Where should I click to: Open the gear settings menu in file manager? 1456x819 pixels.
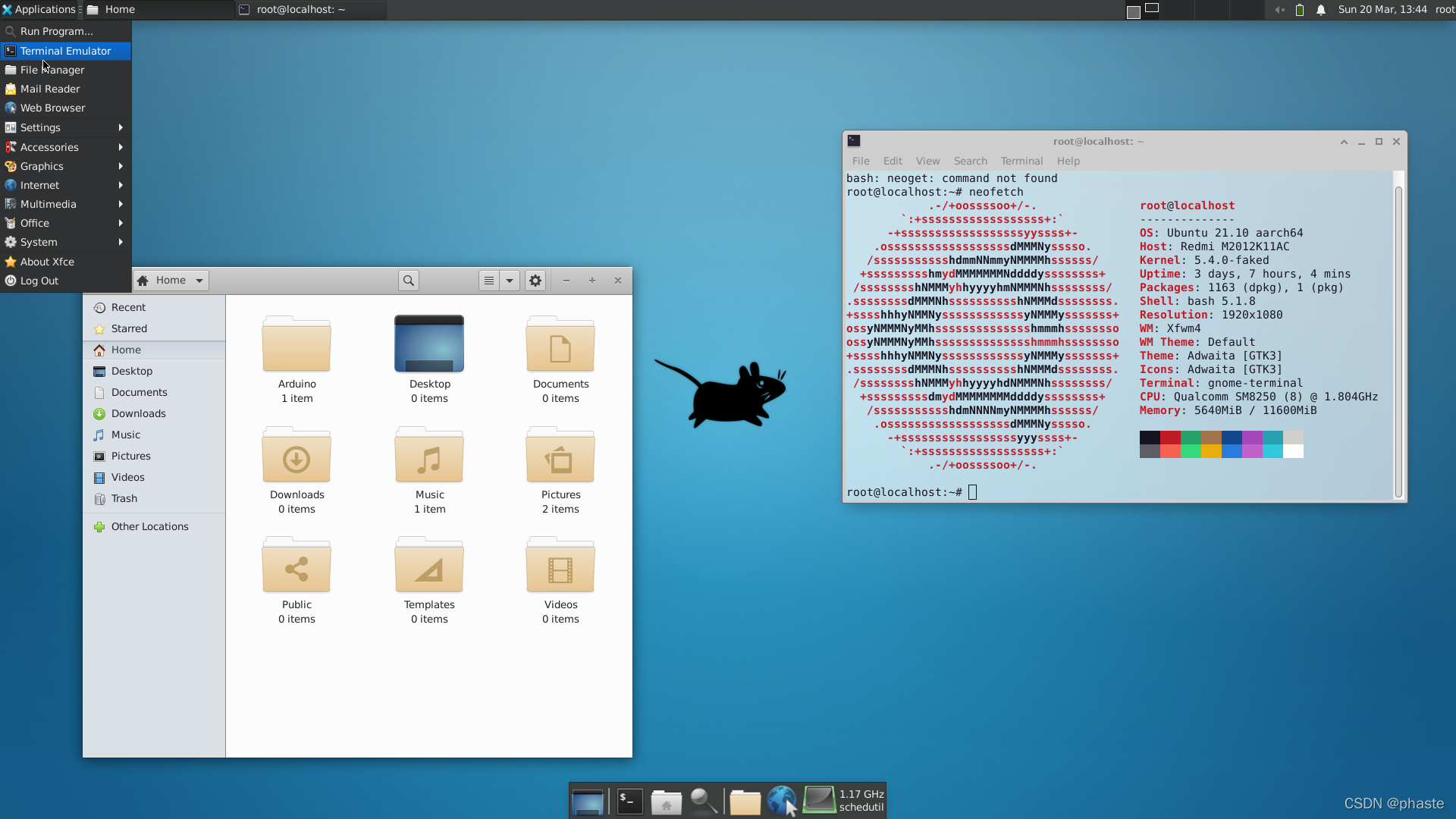point(535,281)
